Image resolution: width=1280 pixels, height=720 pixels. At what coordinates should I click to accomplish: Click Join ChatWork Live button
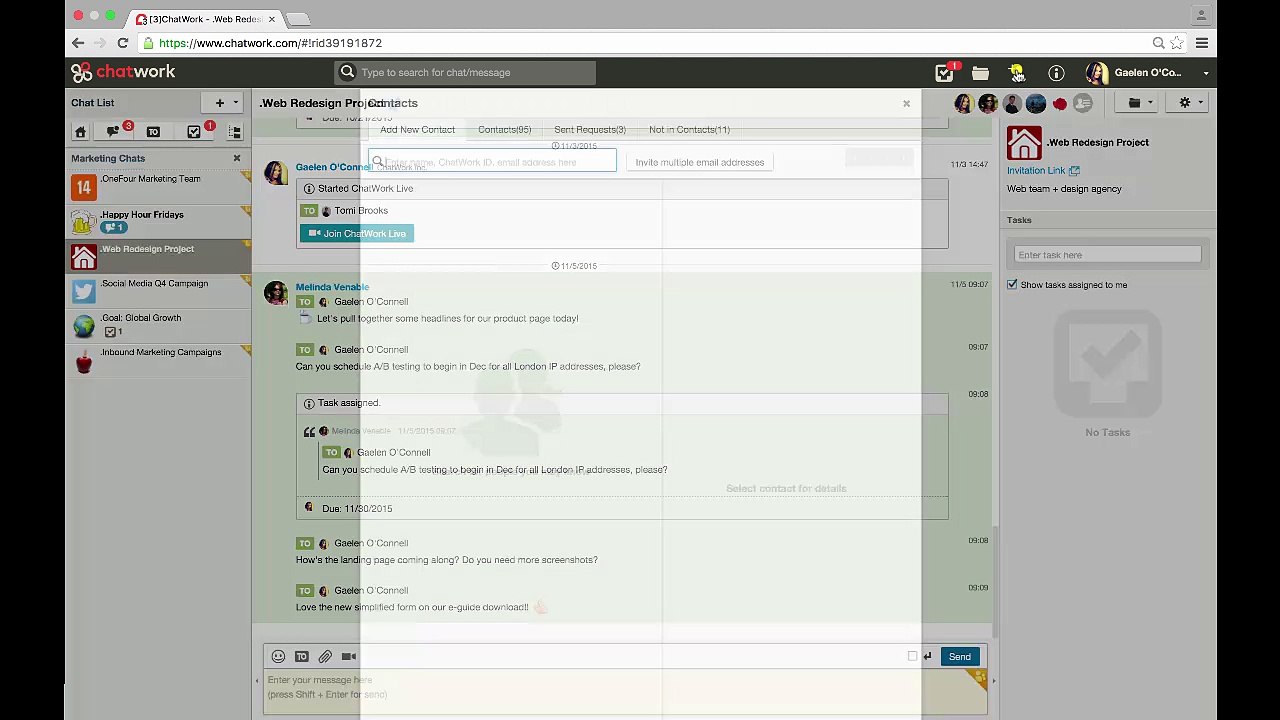(356, 234)
